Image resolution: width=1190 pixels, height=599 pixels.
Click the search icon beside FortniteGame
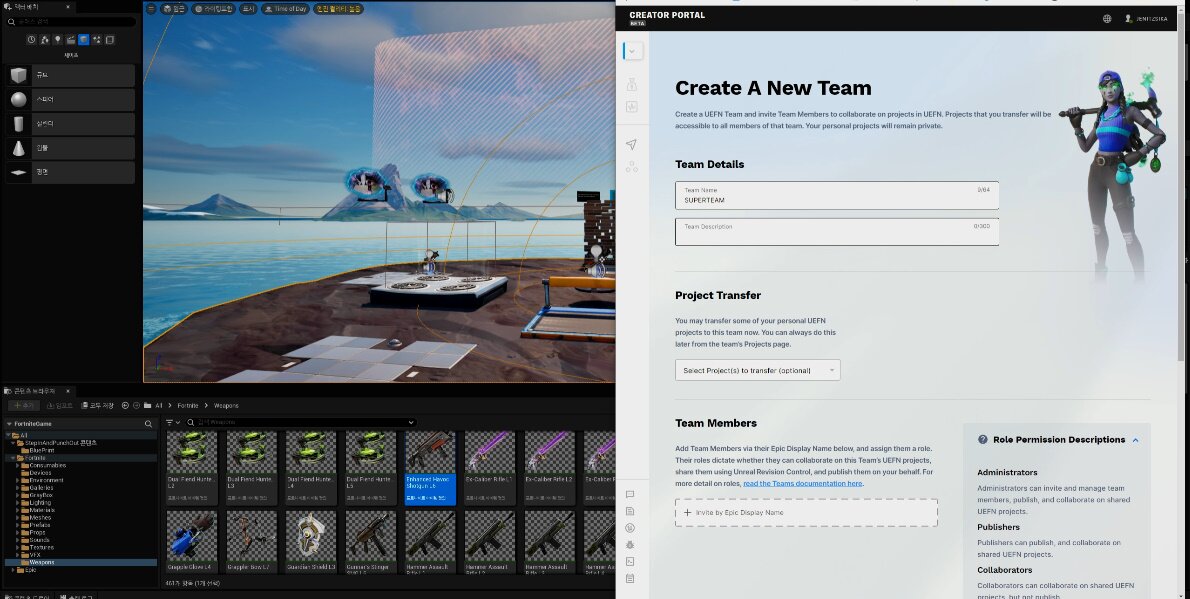(x=149, y=424)
